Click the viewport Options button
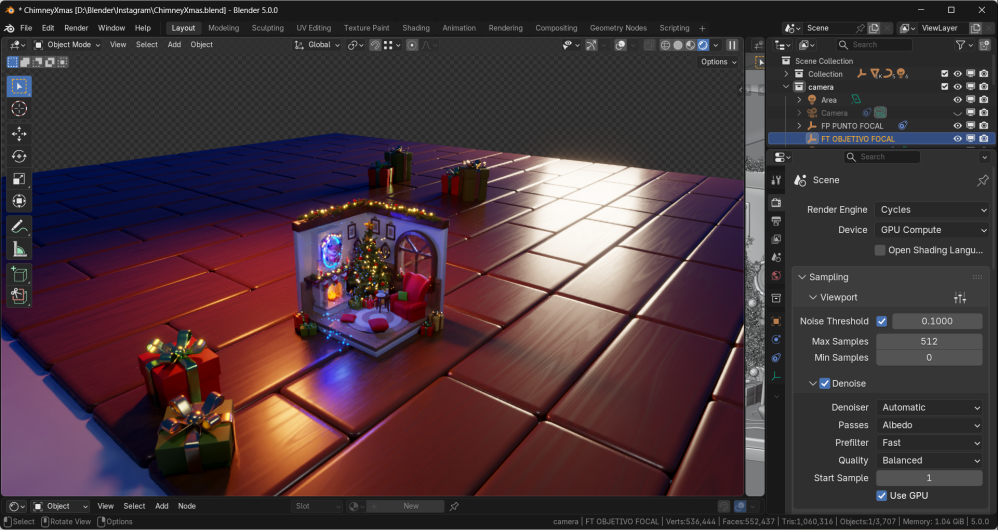The height and width of the screenshot is (530, 998). coord(717,62)
